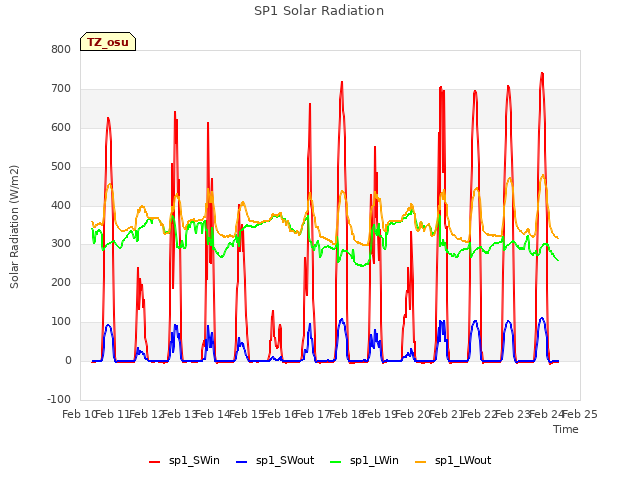Click the blue sp1_SWout legend swatch
Viewport: 640px width, 480px height.
[242, 462]
